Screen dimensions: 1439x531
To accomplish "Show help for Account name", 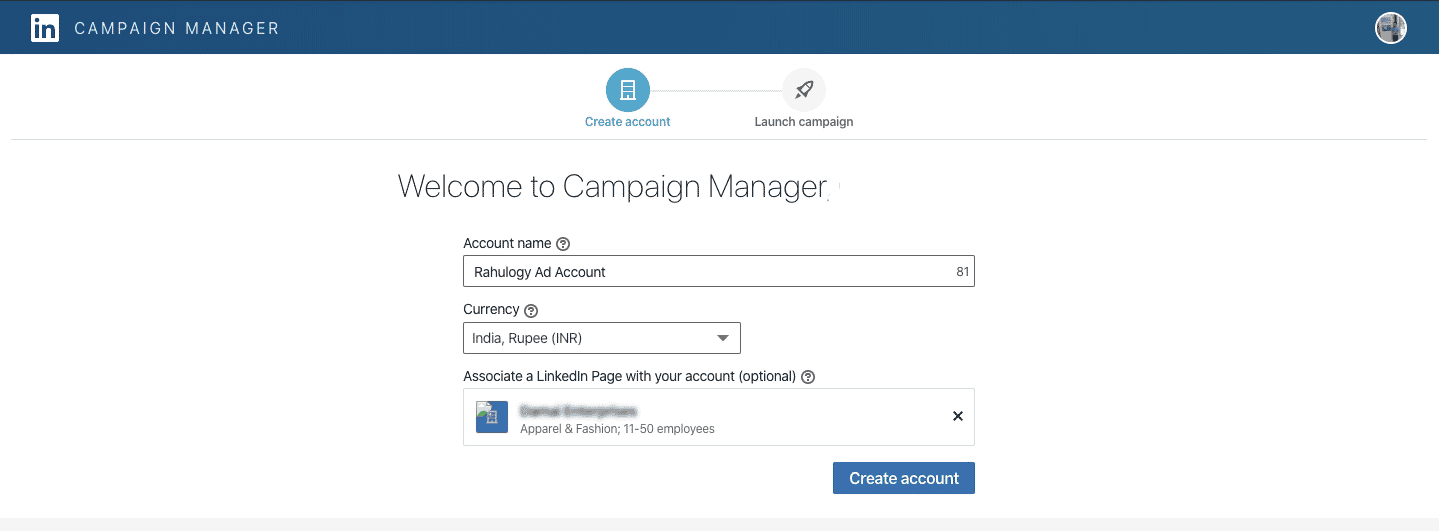I will click(563, 244).
